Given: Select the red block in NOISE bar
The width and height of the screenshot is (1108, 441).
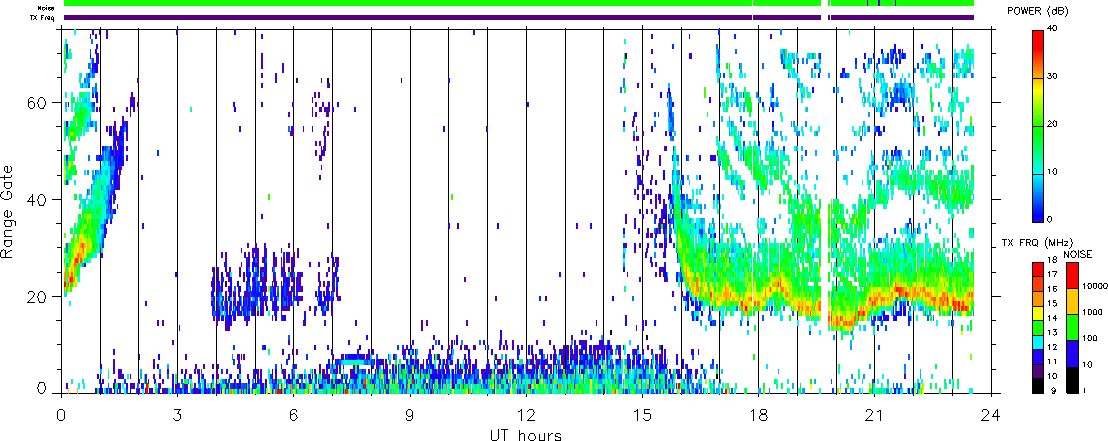Looking at the screenshot, I should [1072, 275].
